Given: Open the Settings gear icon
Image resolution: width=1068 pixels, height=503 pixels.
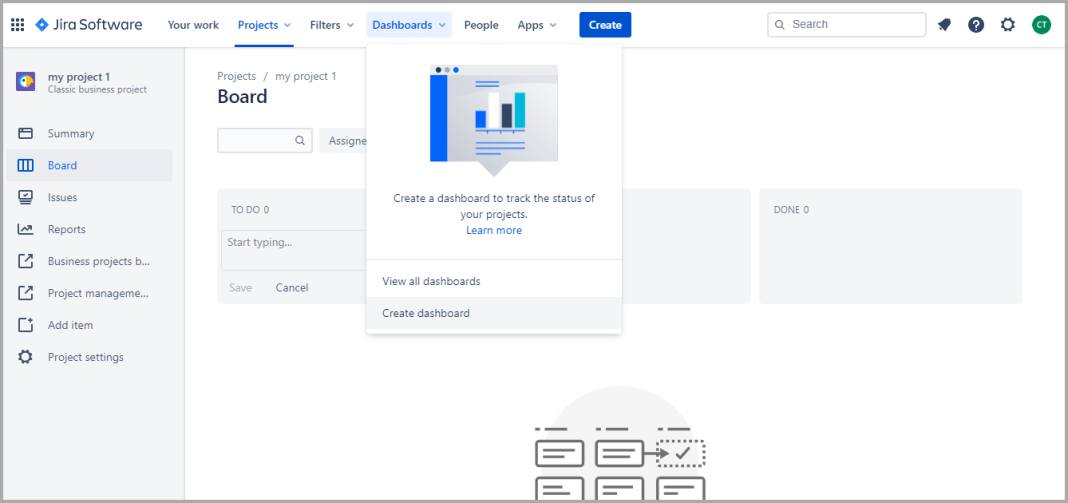Looking at the screenshot, I should pyautogui.click(x=1008, y=25).
